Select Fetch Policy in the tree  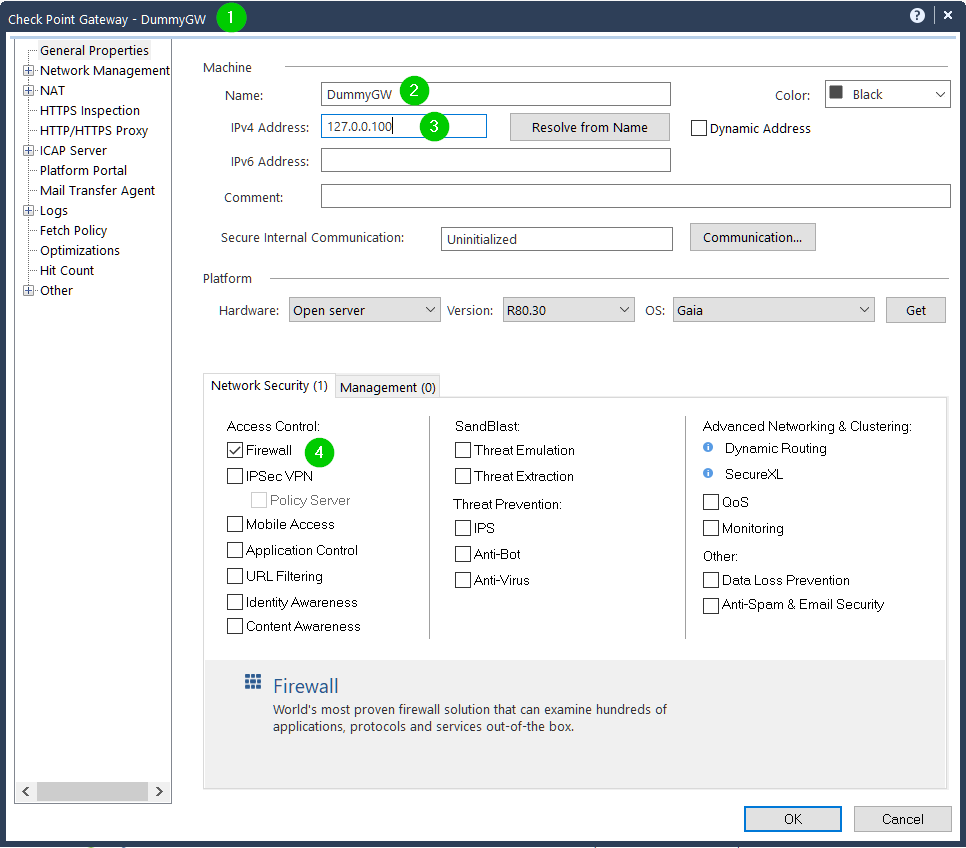73,230
